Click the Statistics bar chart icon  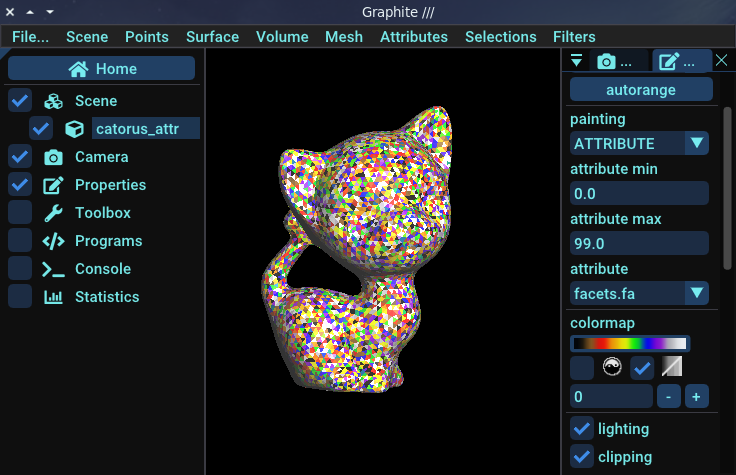(54, 297)
